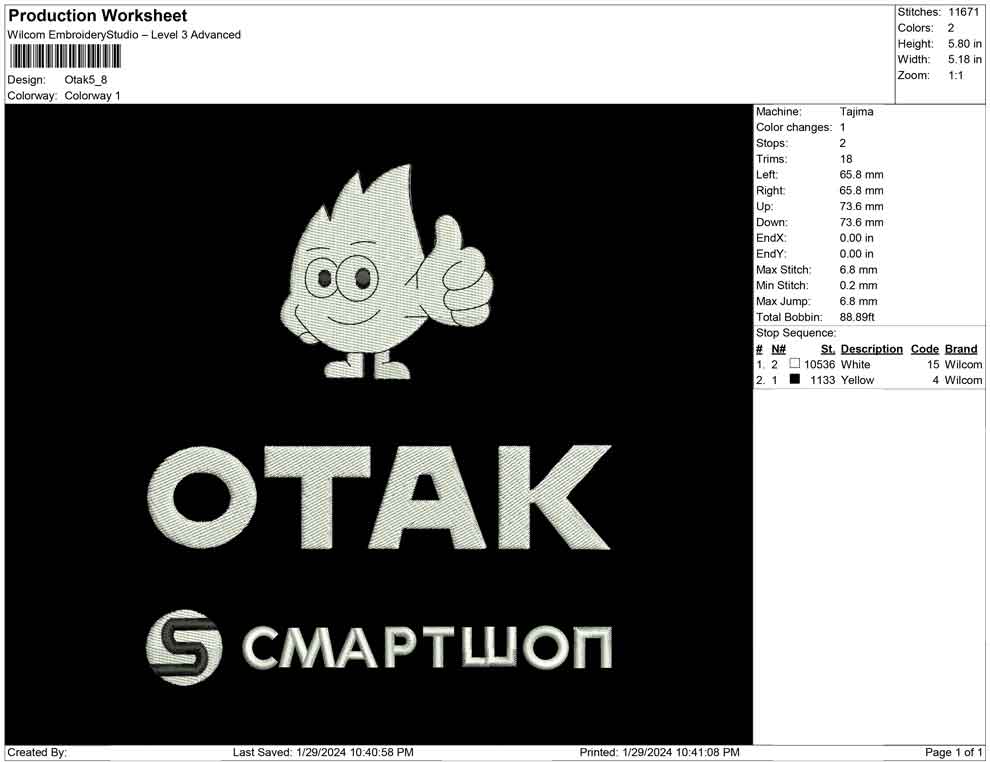The width and height of the screenshot is (990, 762).
Task: Click the Page 1 of 1 footer
Action: coord(954,752)
